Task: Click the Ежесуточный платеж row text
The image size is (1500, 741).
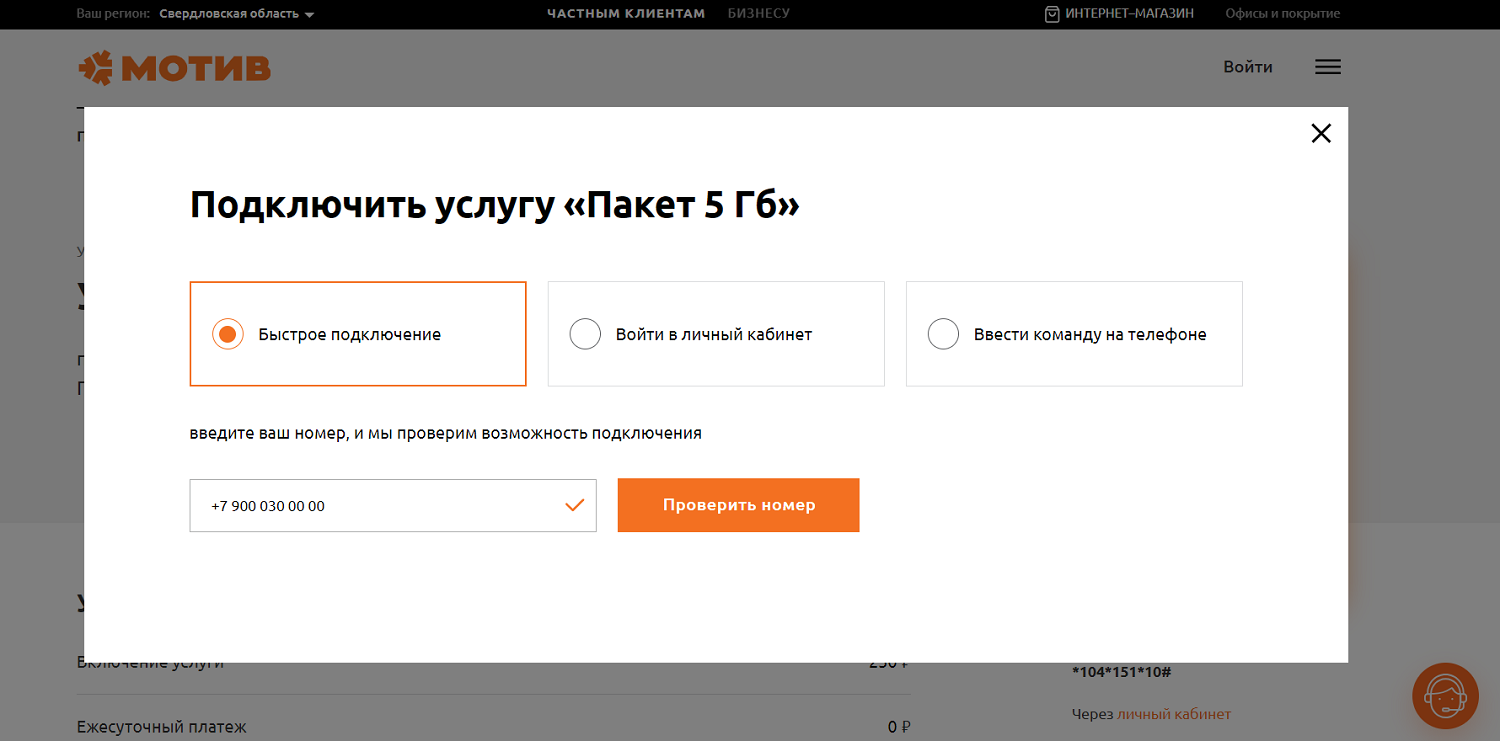Action: 162,727
